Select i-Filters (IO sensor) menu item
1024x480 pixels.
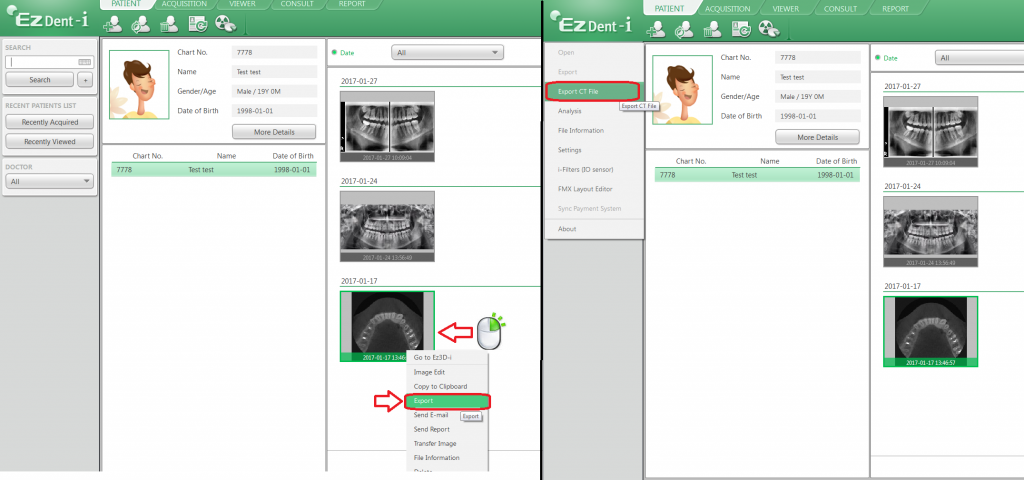[x=594, y=170]
